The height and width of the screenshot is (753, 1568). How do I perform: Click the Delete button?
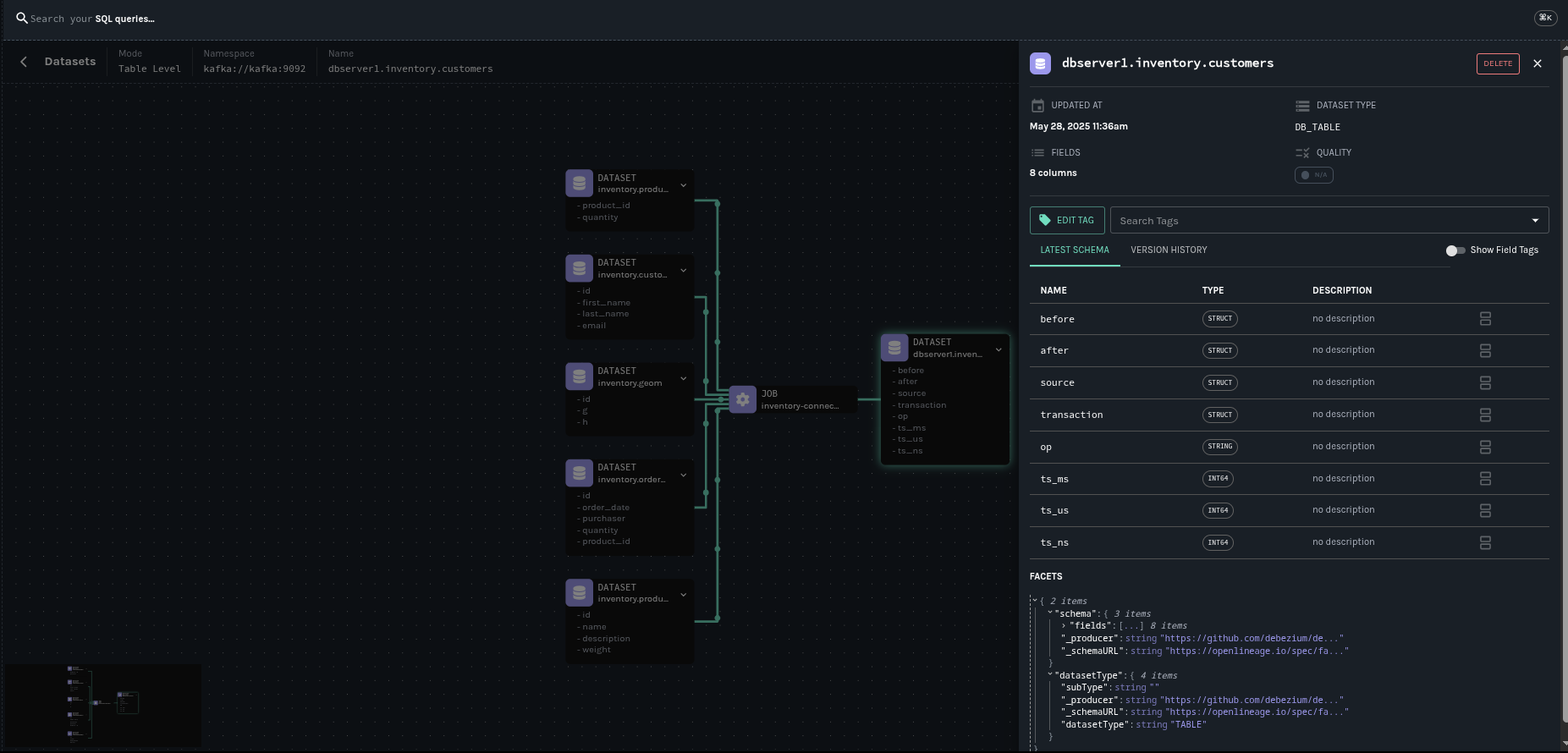coord(1497,63)
